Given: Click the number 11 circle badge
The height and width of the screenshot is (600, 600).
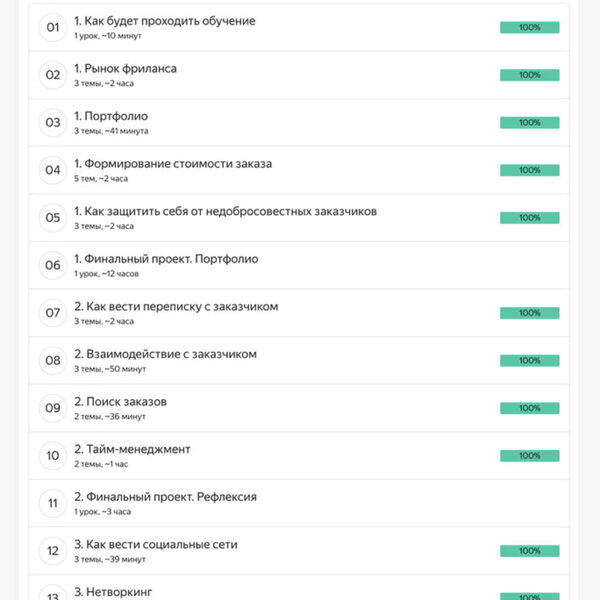Looking at the screenshot, I should coord(53,503).
